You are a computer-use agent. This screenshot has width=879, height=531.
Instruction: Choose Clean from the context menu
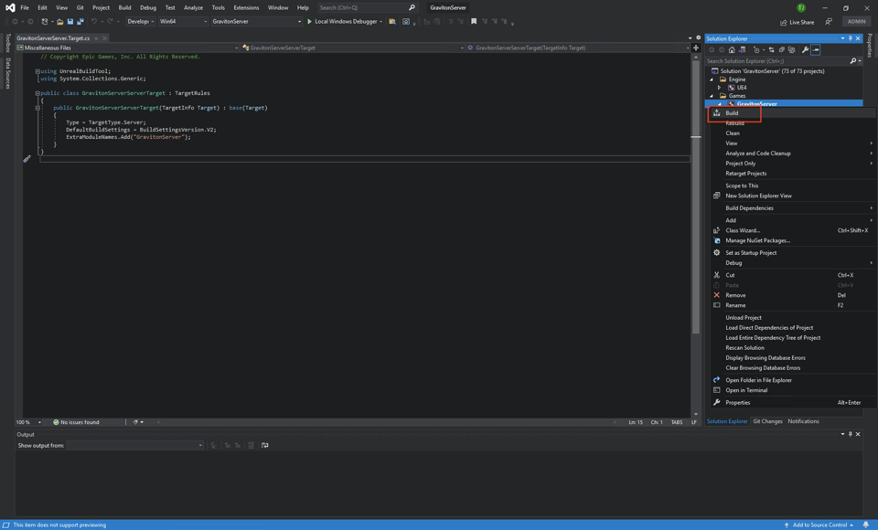792,133
